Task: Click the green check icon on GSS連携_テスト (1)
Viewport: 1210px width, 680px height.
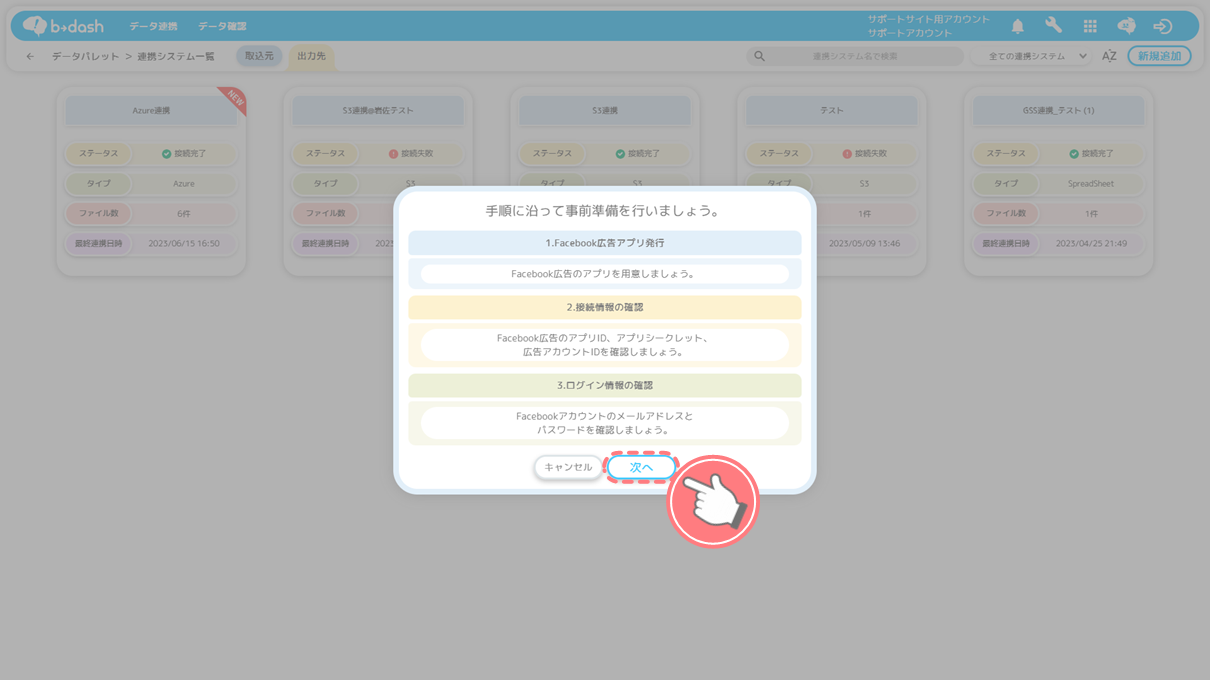Action: pos(1074,154)
